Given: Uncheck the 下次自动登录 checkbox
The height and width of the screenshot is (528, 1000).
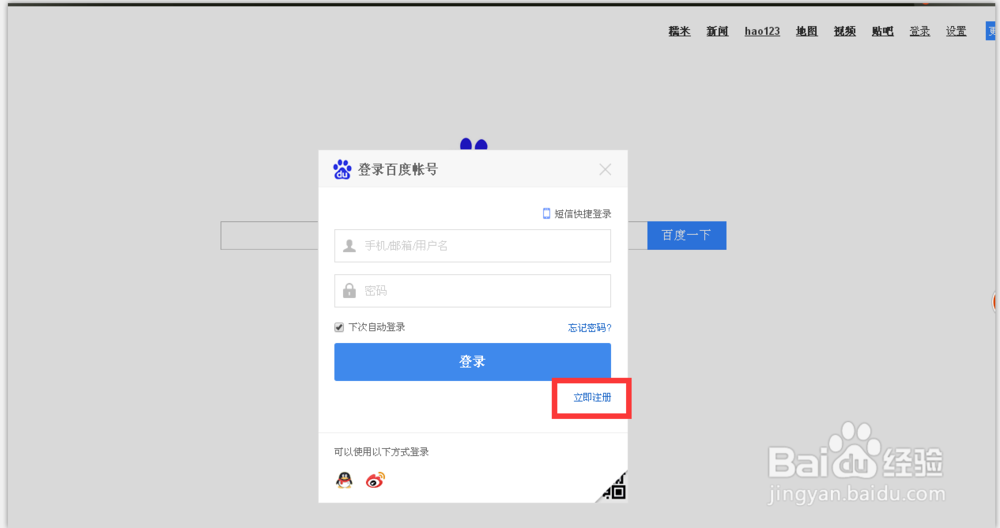Looking at the screenshot, I should coord(339,327).
